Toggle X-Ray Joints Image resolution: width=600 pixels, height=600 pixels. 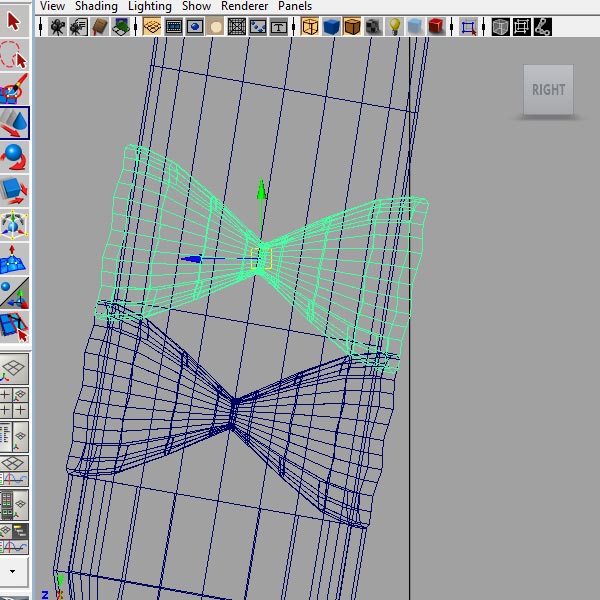click(543, 27)
